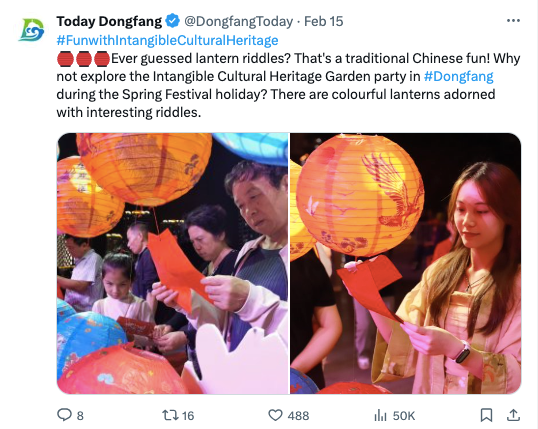
Task: Like the post with heart icon
Action: [x=275, y=415]
